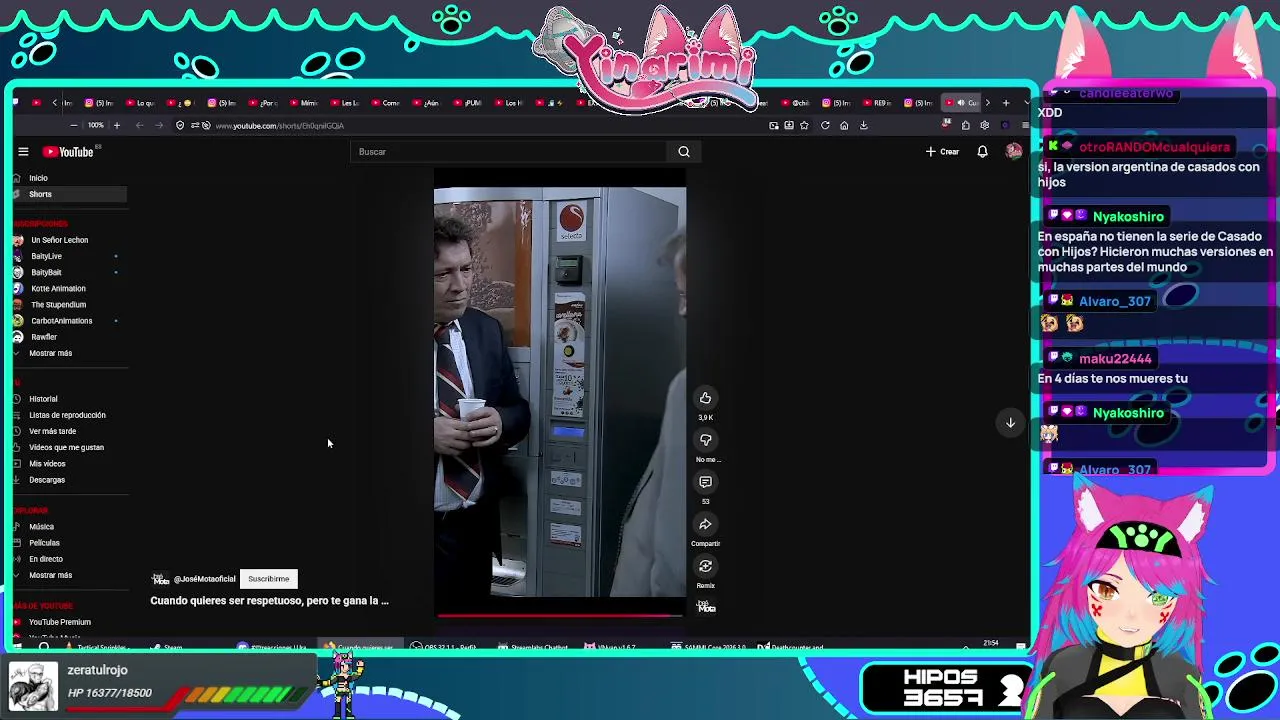1280x720 pixels.
Task: Open Música in Explorar section
Action: 41,527
